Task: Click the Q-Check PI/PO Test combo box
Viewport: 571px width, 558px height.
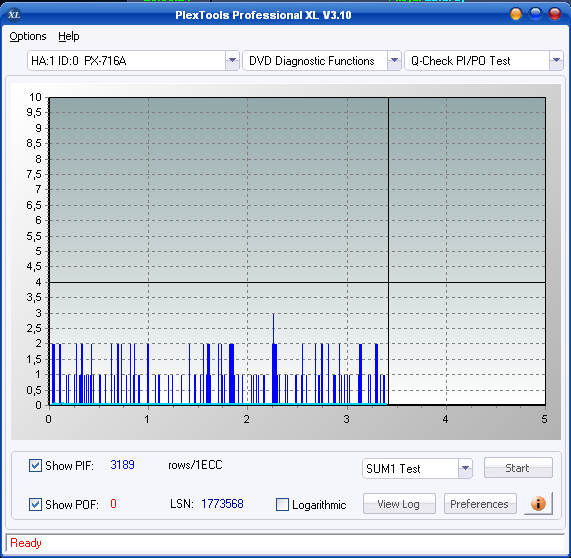Action: (484, 60)
